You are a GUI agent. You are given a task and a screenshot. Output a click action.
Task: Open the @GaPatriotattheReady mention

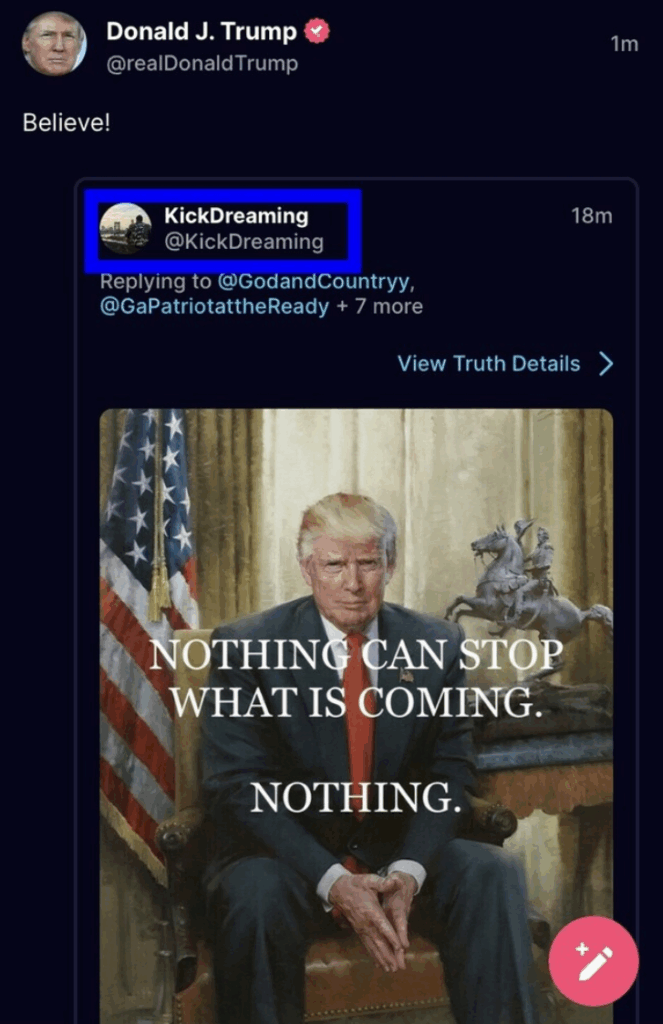tap(214, 306)
